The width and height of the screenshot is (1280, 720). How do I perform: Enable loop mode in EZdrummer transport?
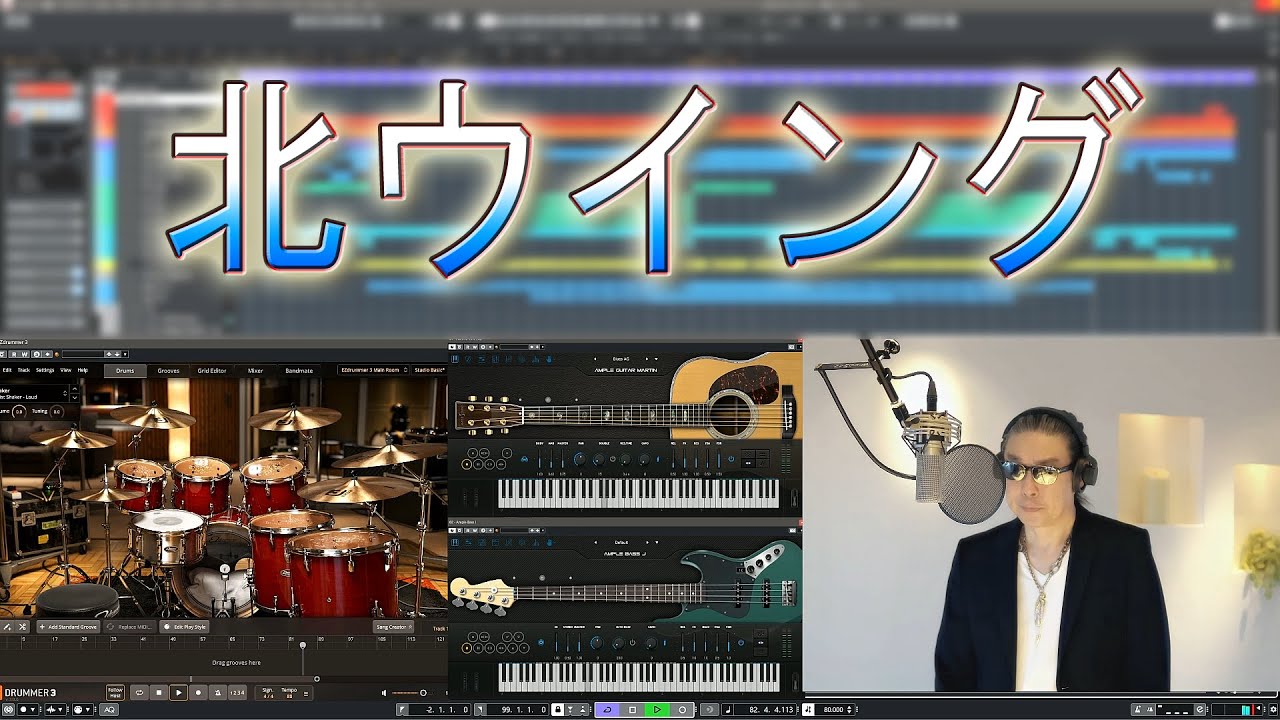point(140,693)
